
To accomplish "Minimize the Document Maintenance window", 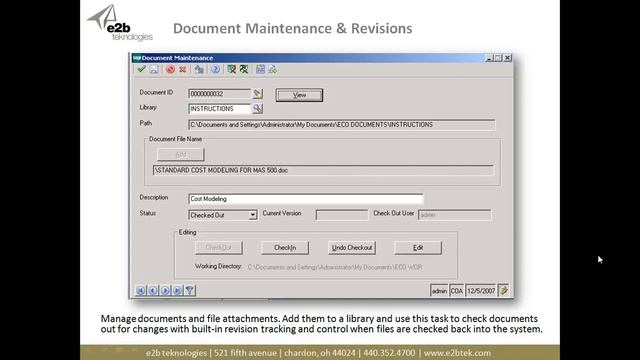I will [x=489, y=58].
